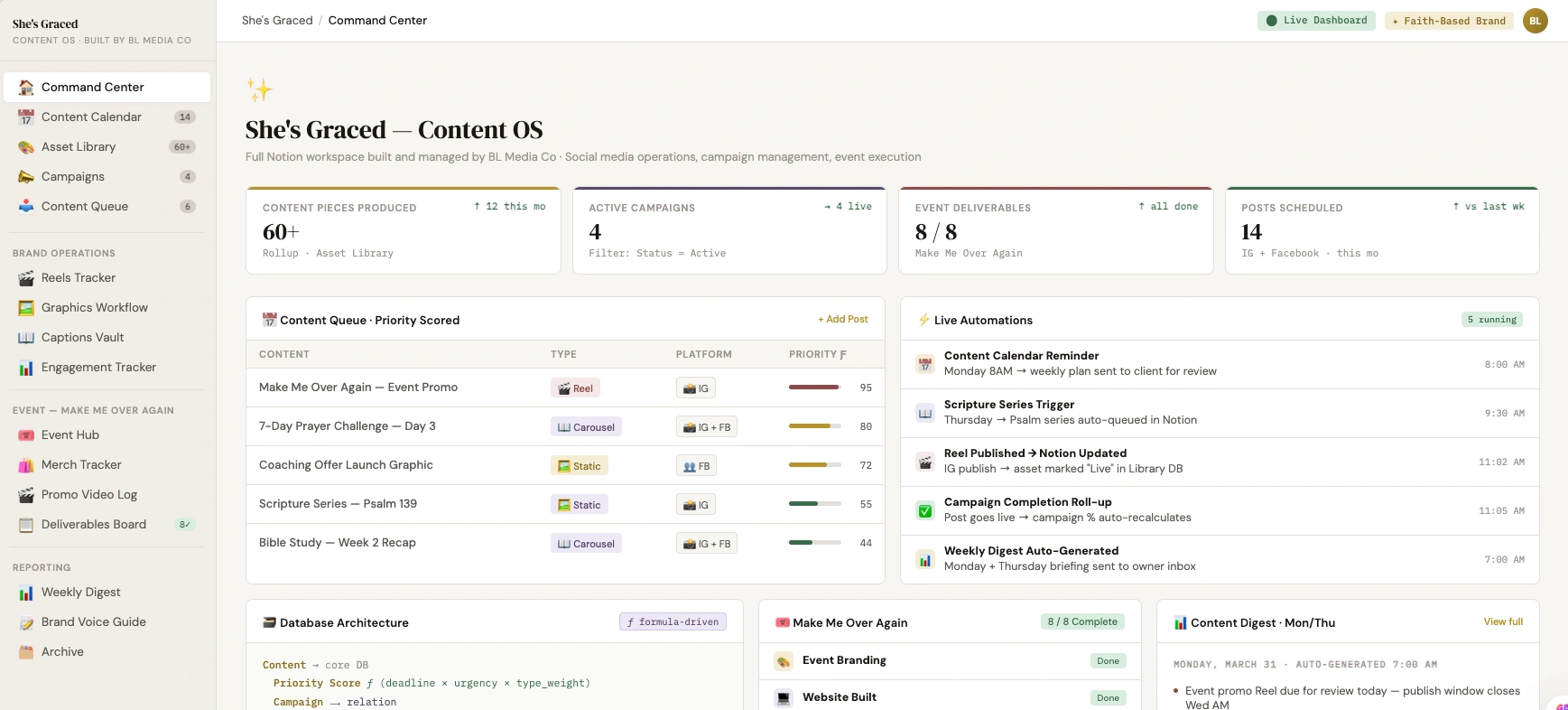This screenshot has width=1568, height=710.
Task: Click the Brand Voice Guide memo icon
Action: 26,622
